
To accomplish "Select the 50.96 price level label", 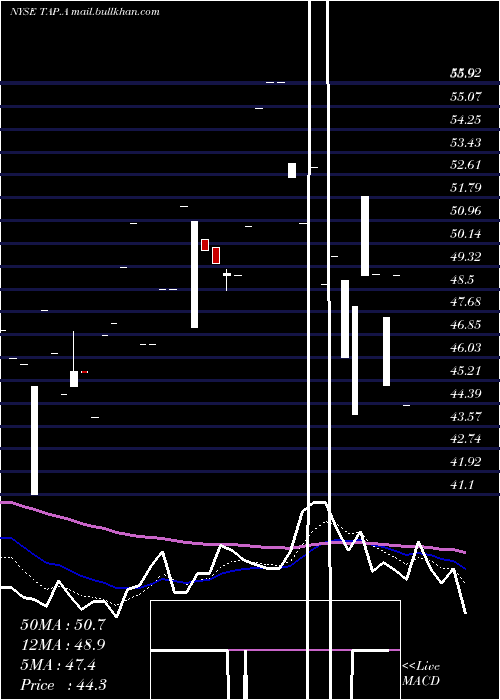I will 466,210.
